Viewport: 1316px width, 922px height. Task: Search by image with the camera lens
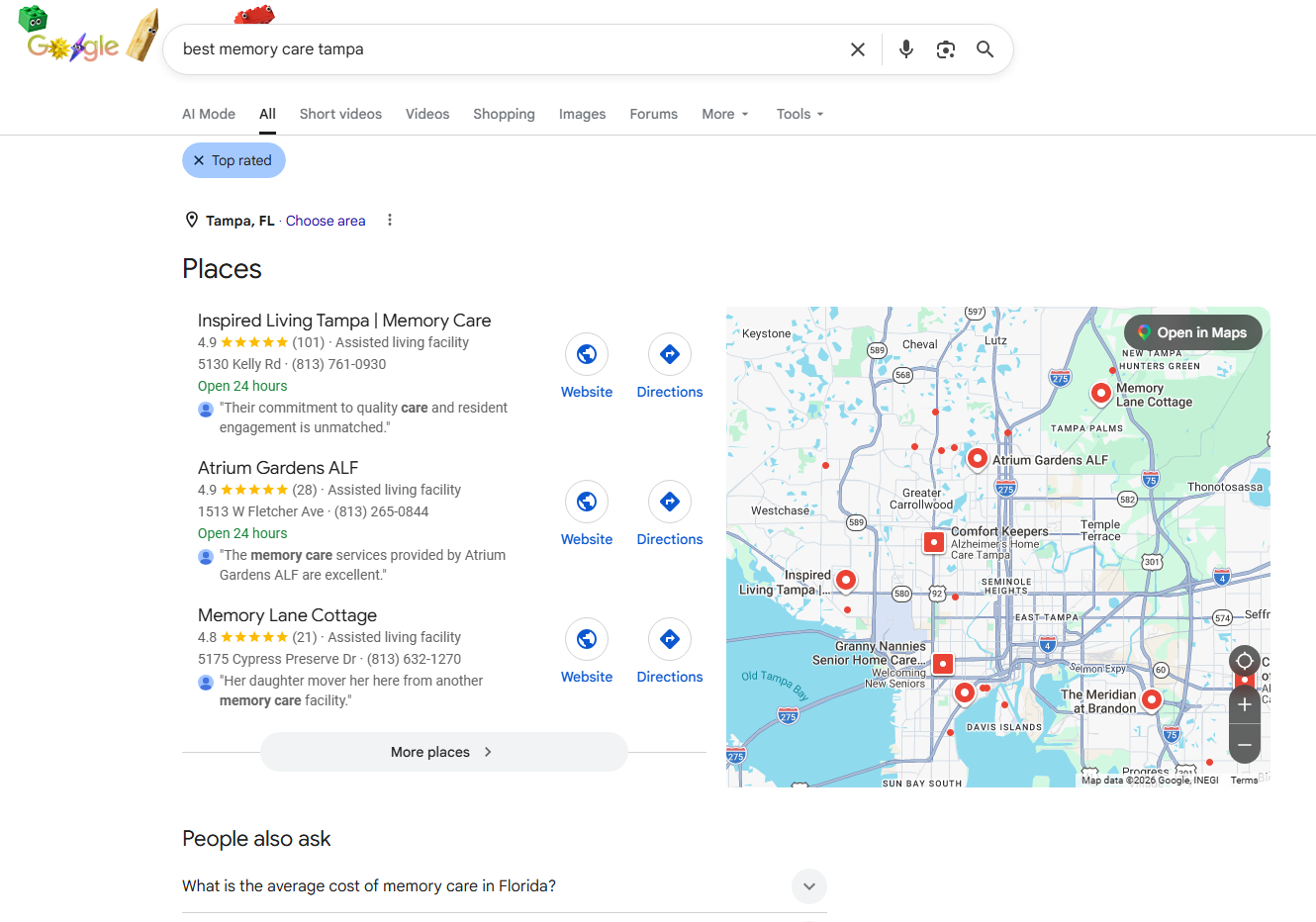946,49
